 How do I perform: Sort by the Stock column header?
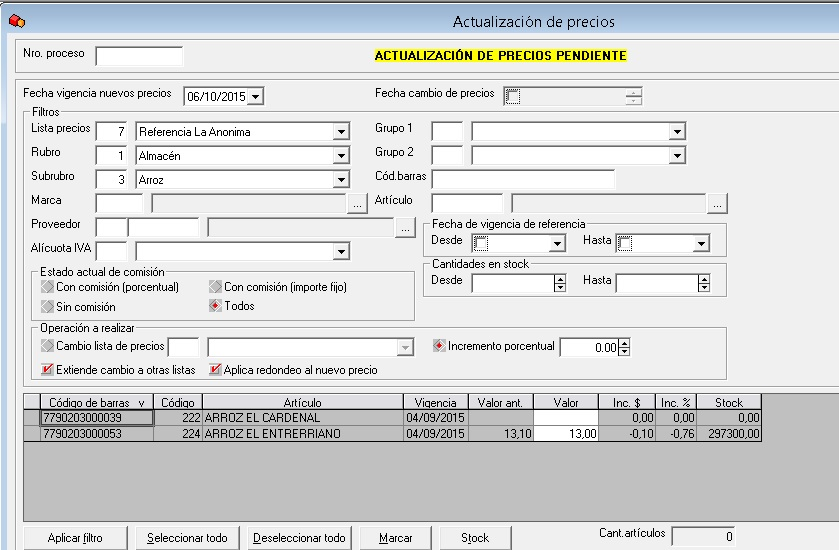tap(729, 402)
